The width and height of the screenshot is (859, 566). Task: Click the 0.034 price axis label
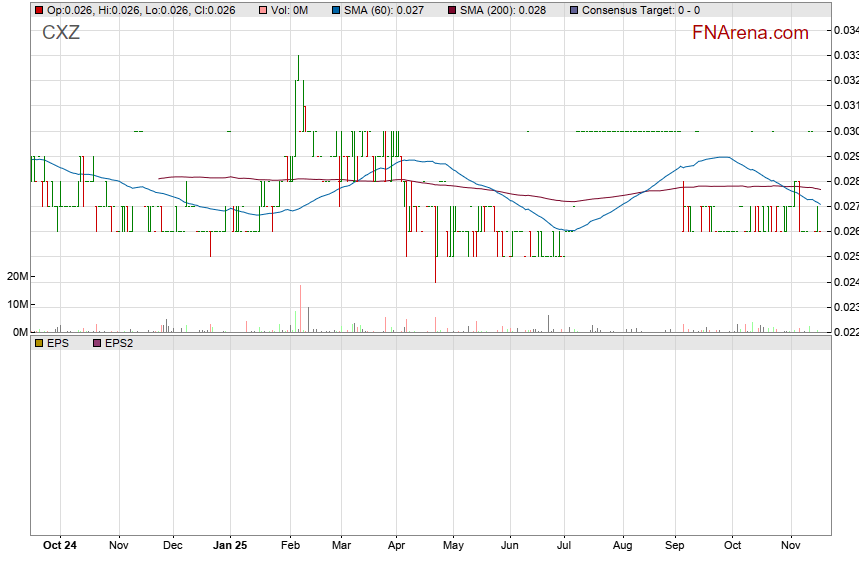[846, 30]
